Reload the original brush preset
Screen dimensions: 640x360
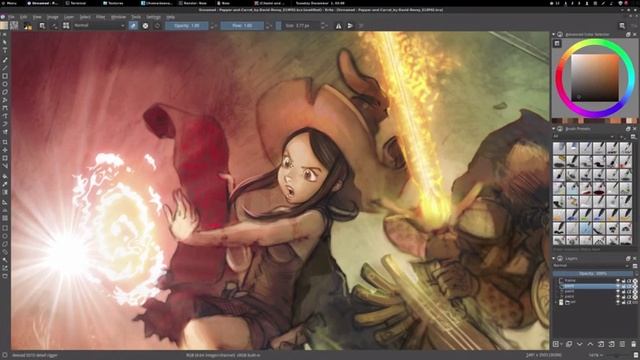(158, 26)
